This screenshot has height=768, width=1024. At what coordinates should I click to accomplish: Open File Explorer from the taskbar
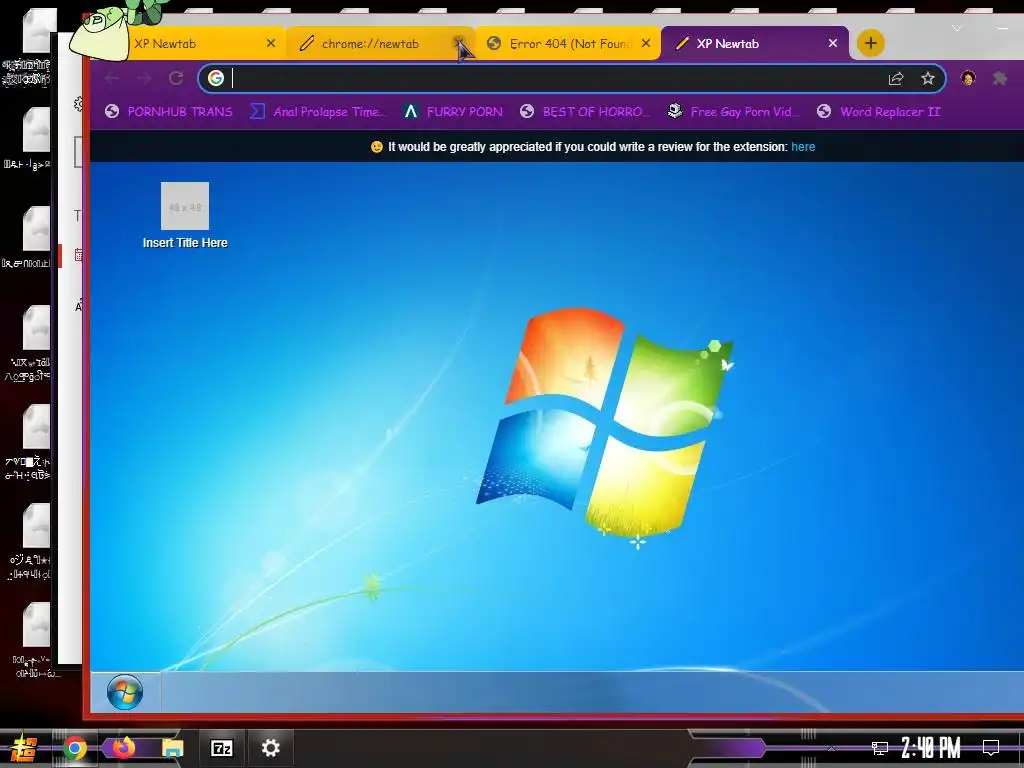(172, 748)
